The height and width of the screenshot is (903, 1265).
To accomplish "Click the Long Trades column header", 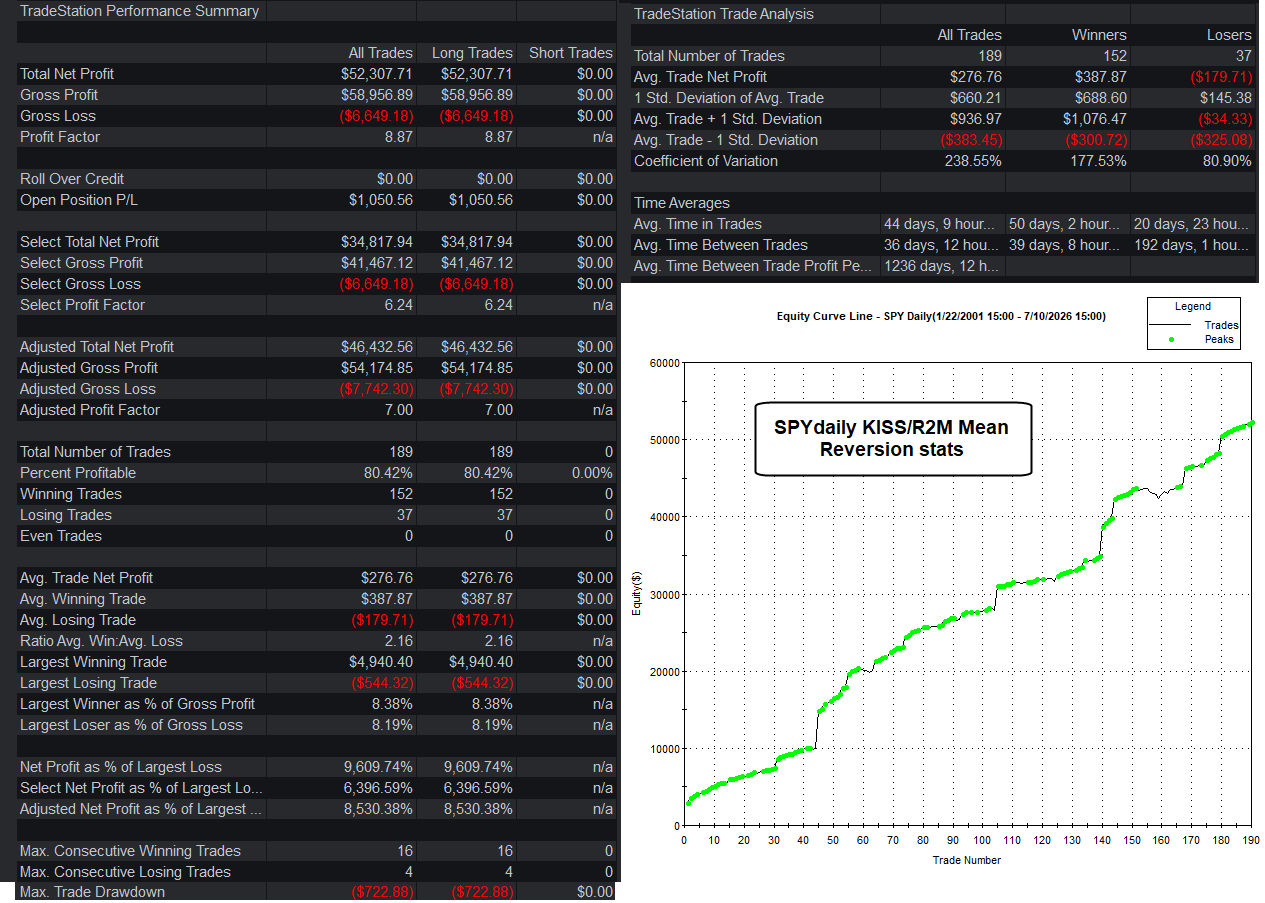I will click(472, 53).
